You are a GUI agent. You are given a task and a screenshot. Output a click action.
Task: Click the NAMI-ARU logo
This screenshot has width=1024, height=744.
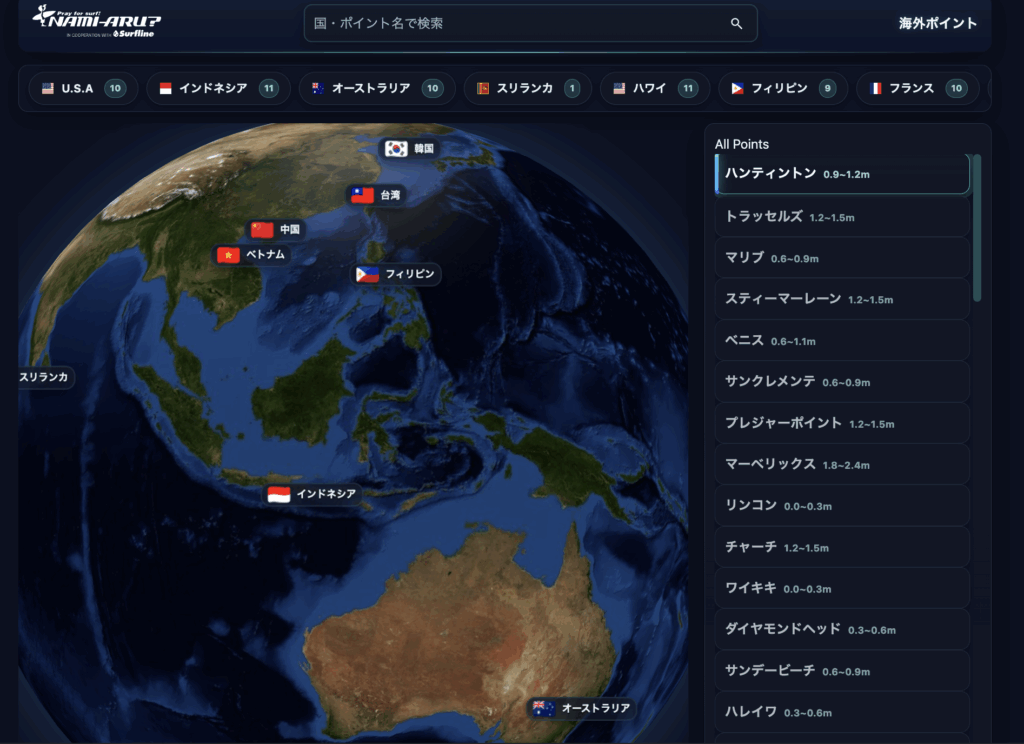[x=96, y=22]
